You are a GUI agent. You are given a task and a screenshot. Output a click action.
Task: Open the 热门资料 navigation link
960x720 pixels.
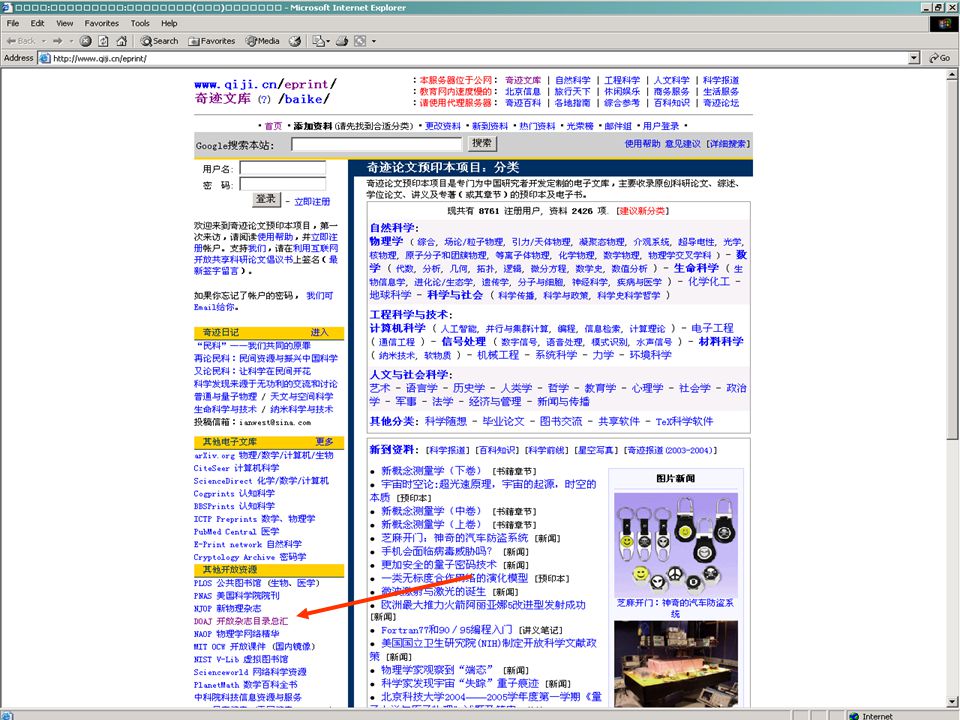coord(537,126)
